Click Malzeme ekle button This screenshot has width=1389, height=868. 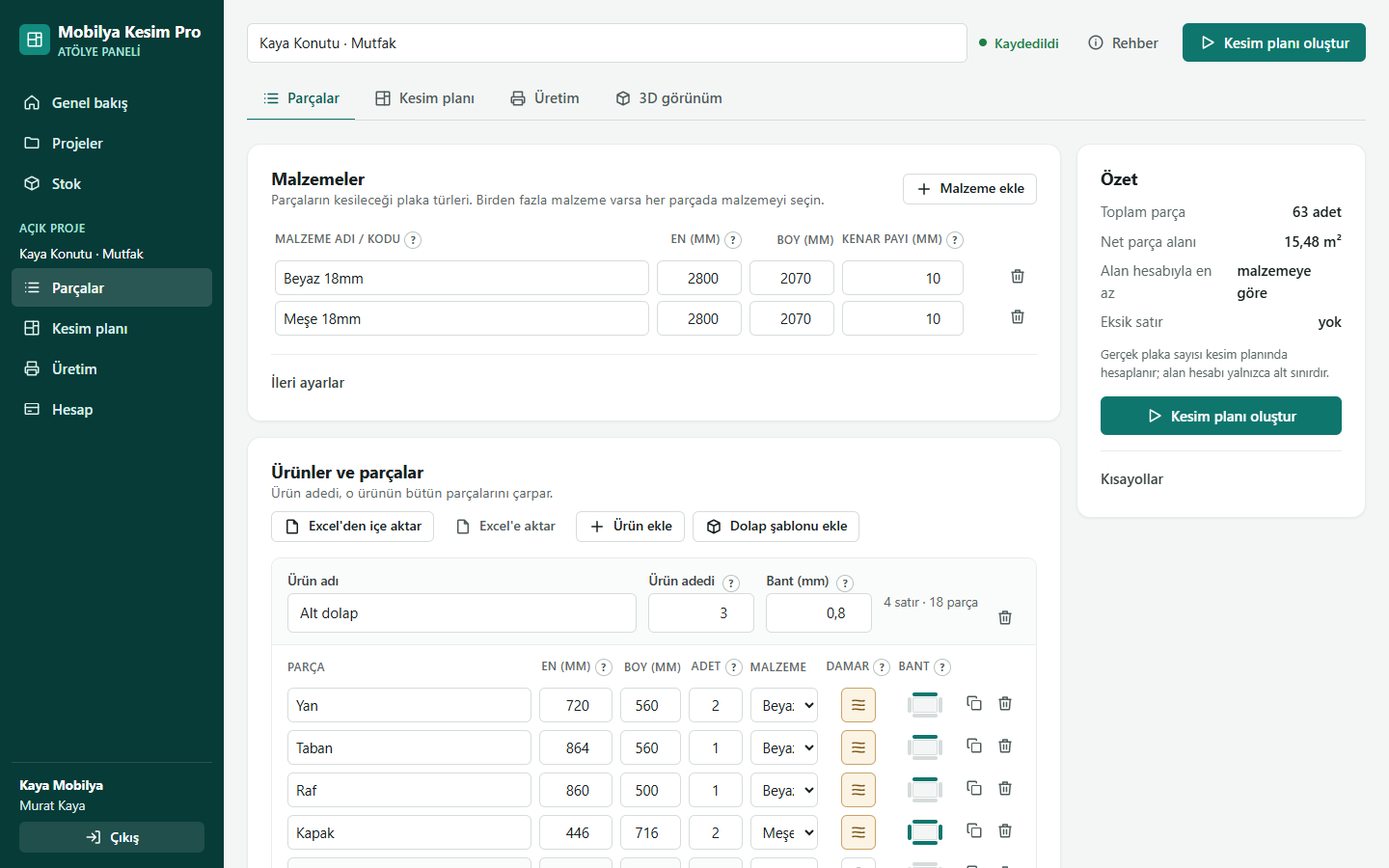click(x=969, y=189)
